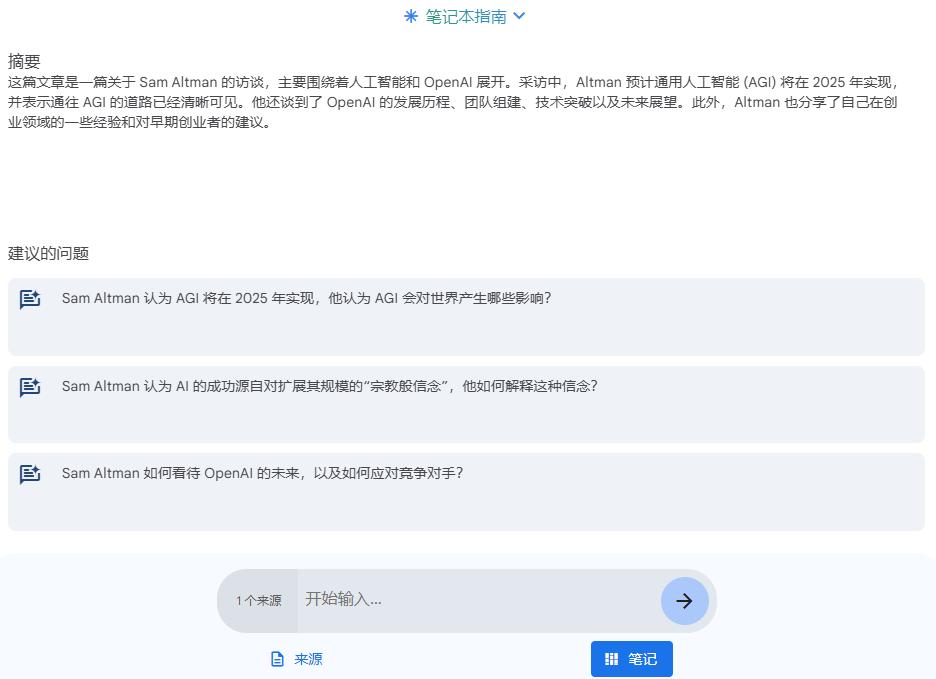Collapse the 笔记本指南 chevron arrow
The width and height of the screenshot is (936, 679).
(x=519, y=16)
